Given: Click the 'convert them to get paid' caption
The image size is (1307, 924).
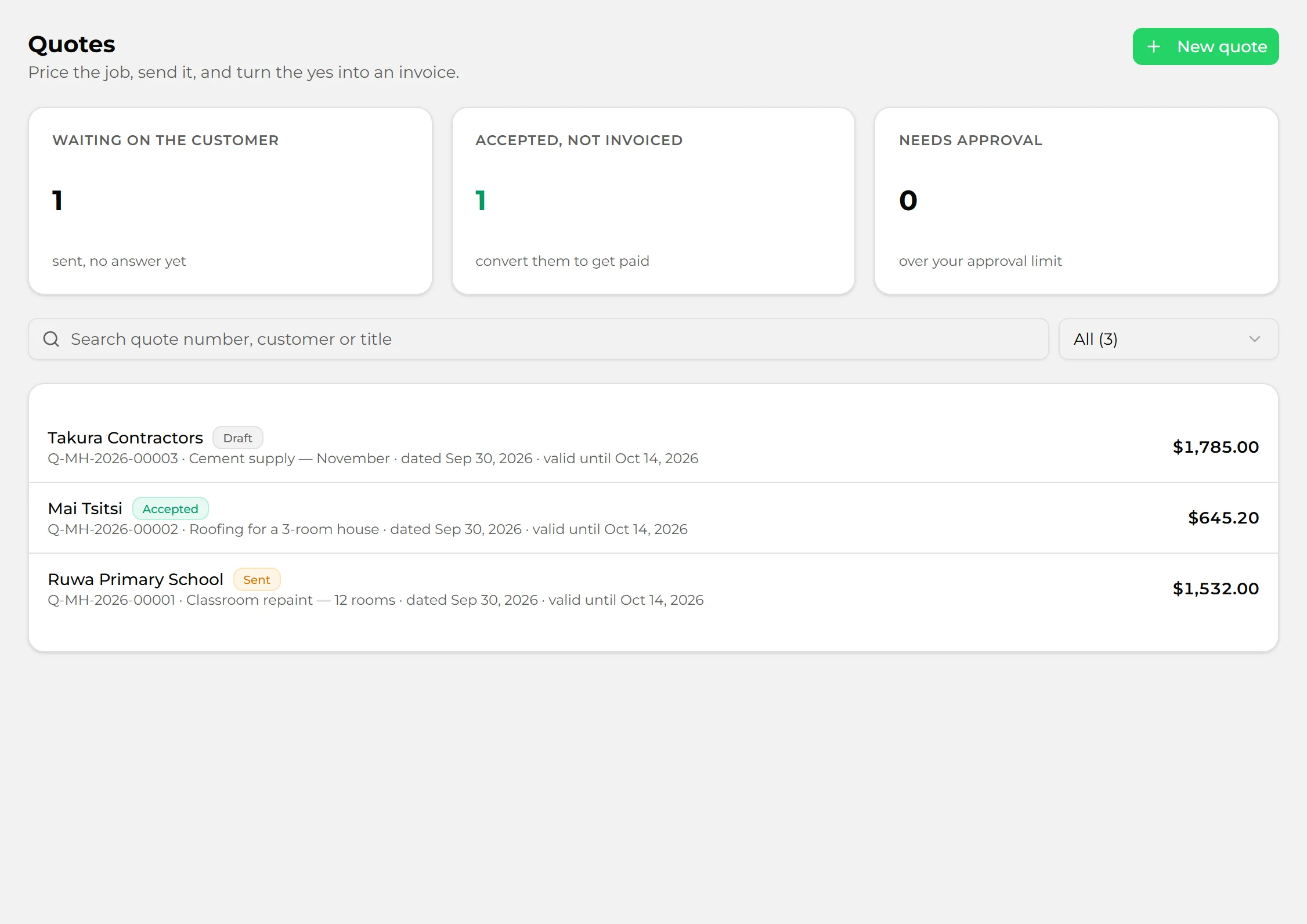Looking at the screenshot, I should click(562, 261).
